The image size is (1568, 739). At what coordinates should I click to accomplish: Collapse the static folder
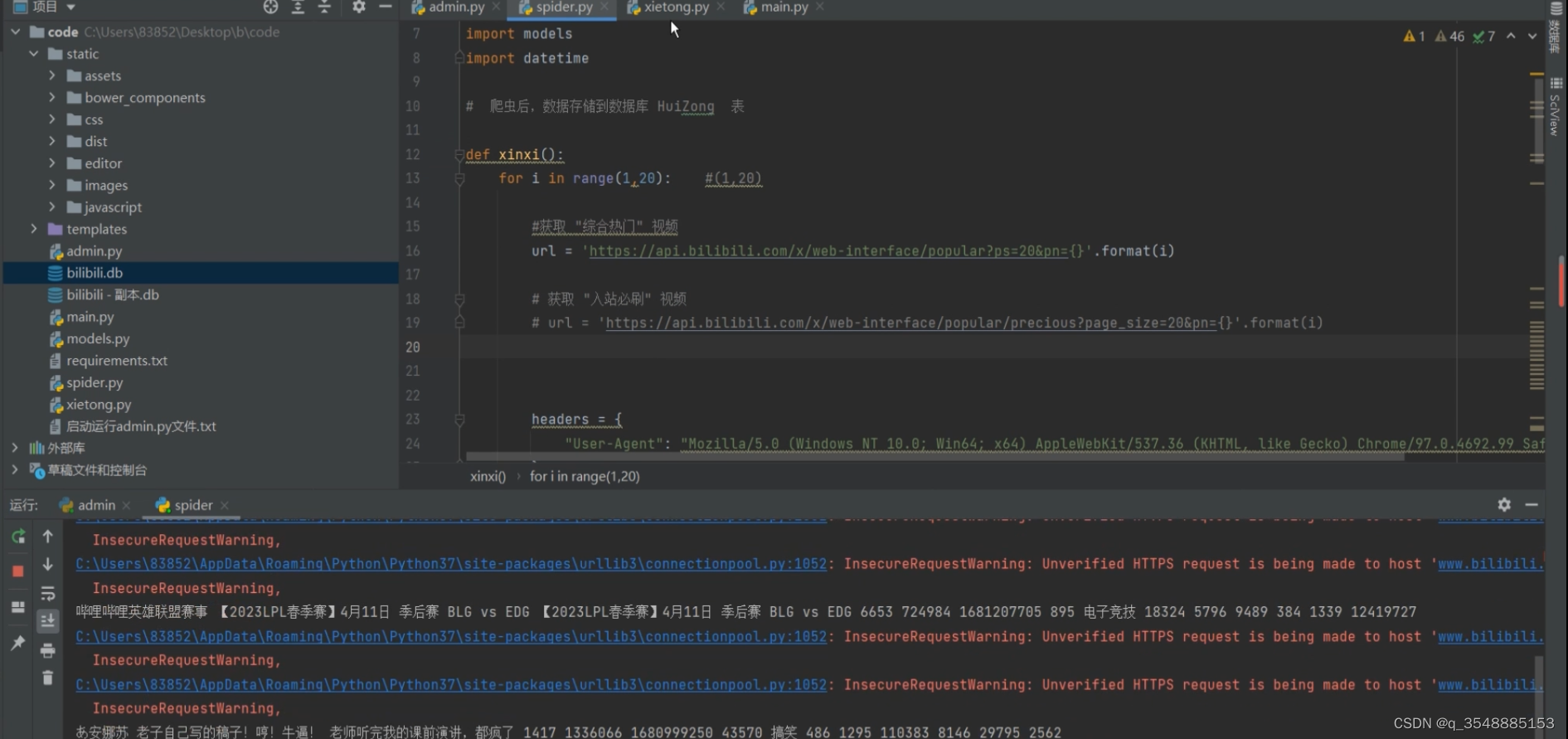(34, 54)
